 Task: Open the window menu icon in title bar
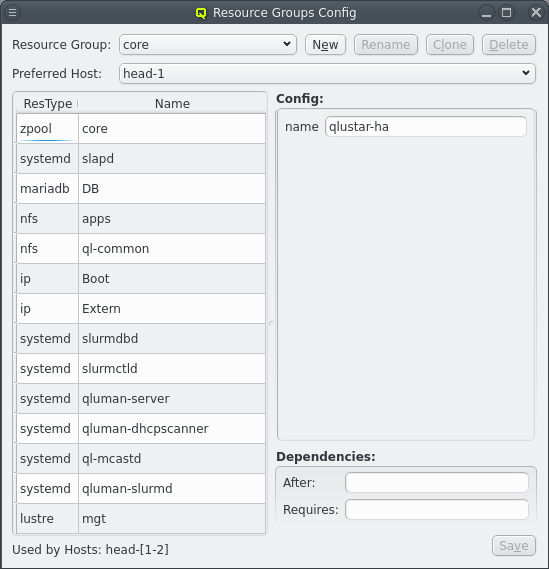click(12, 13)
